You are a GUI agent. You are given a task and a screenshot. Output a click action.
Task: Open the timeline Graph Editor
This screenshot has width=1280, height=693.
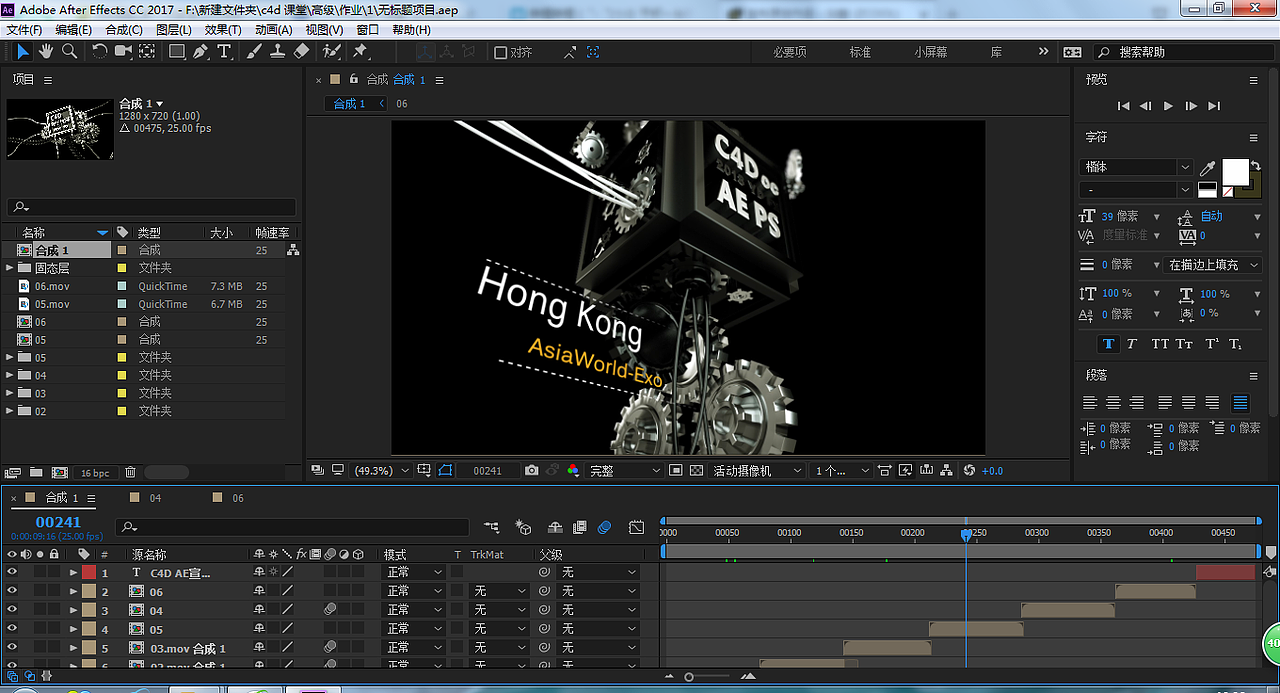pos(637,527)
